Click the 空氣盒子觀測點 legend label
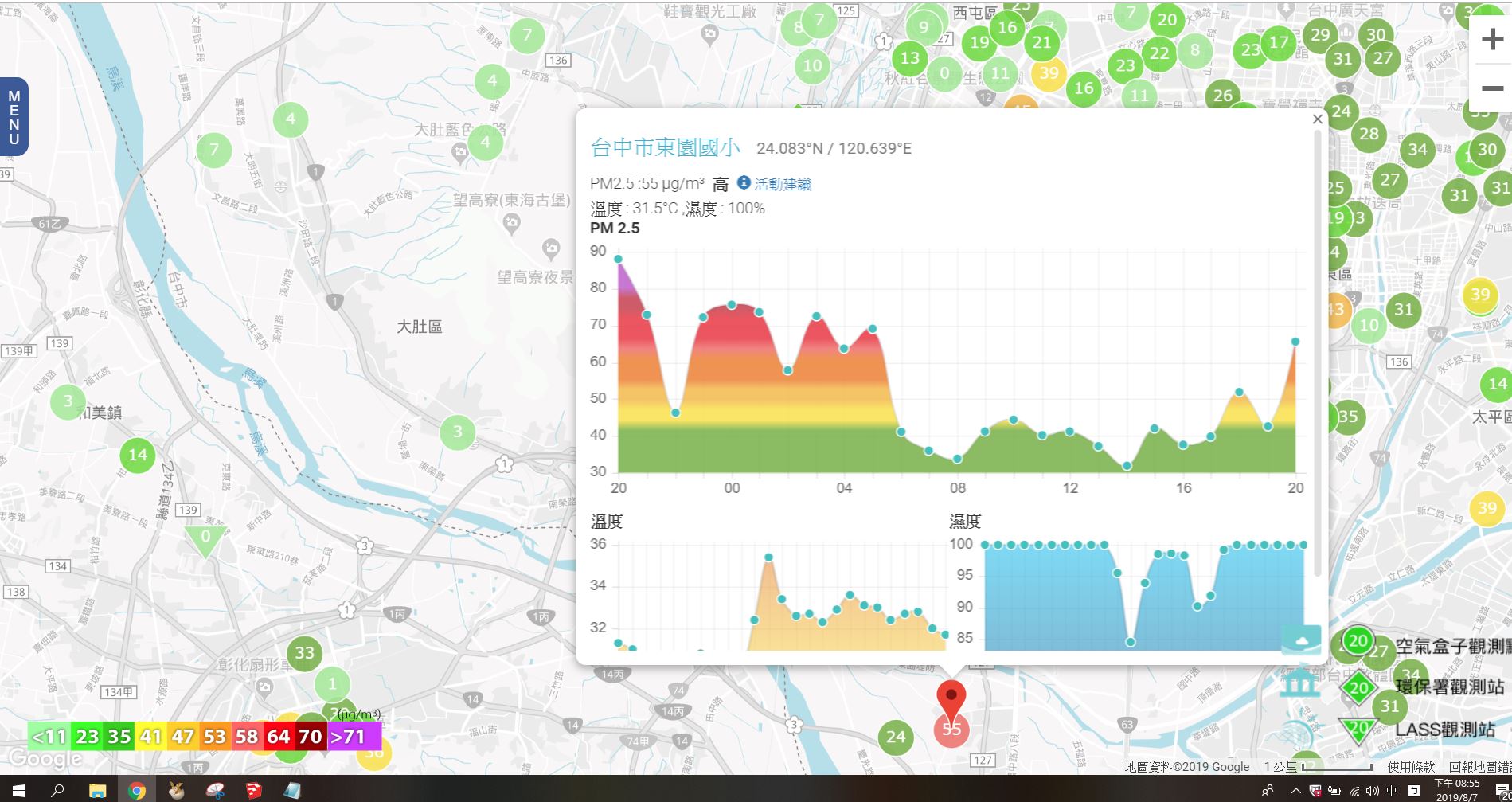Image resolution: width=1512 pixels, height=802 pixels. click(1453, 647)
